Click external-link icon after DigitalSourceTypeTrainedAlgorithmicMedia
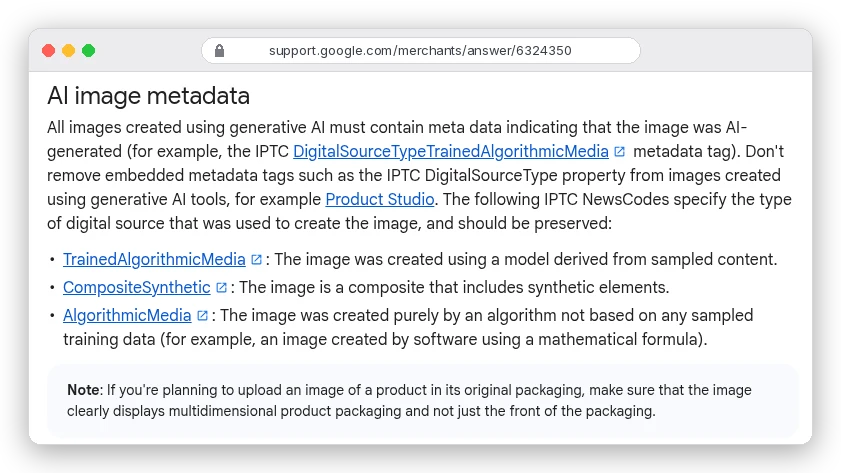Viewport: 841px width, 473px height. [619, 152]
